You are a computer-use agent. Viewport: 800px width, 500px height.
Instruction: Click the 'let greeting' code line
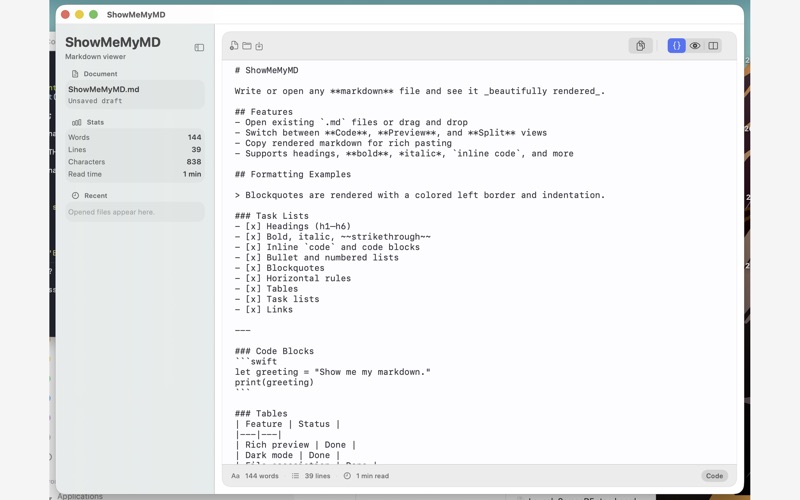coord(333,372)
